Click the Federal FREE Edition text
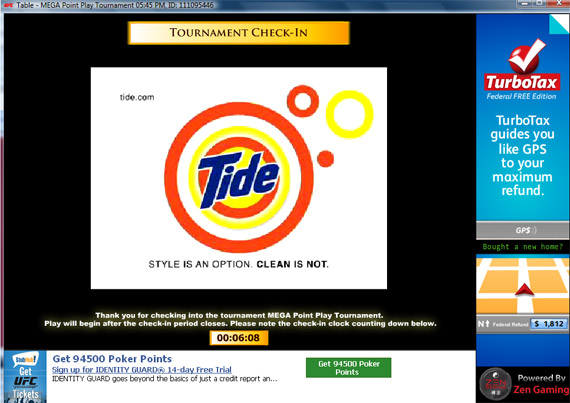The image size is (570, 403). click(x=522, y=96)
